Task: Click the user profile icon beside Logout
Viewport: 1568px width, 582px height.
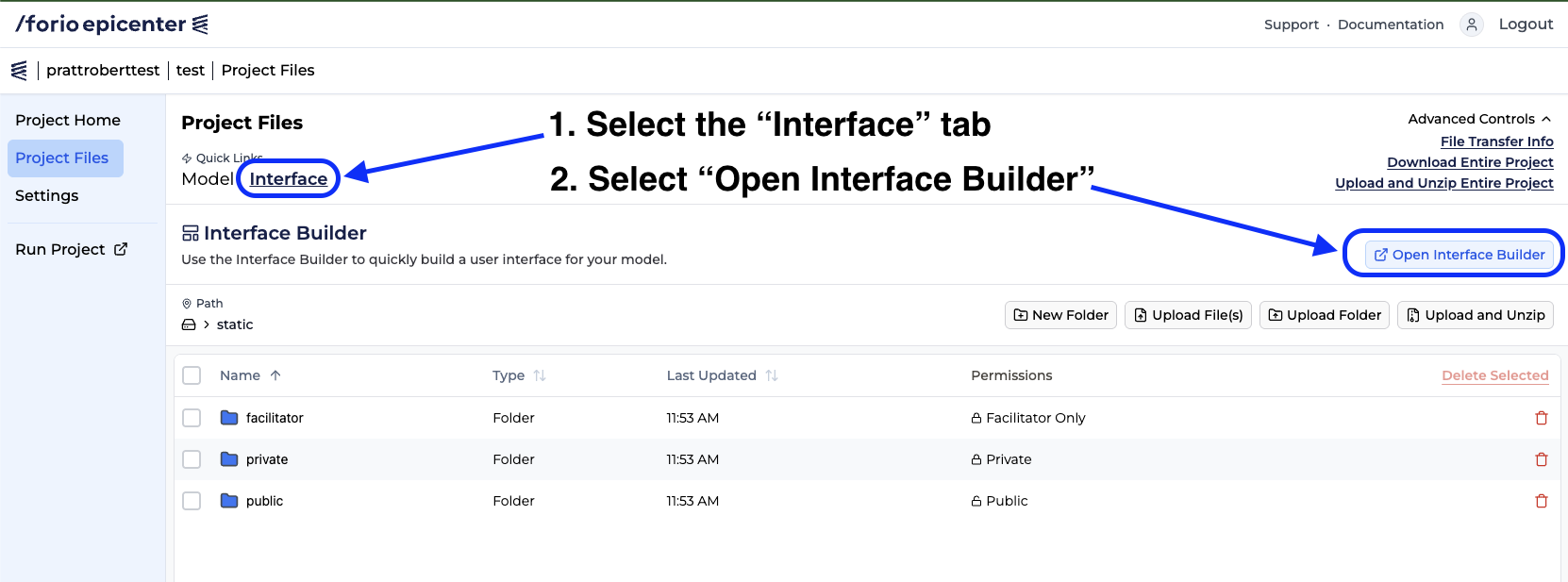Action: coord(1471,25)
